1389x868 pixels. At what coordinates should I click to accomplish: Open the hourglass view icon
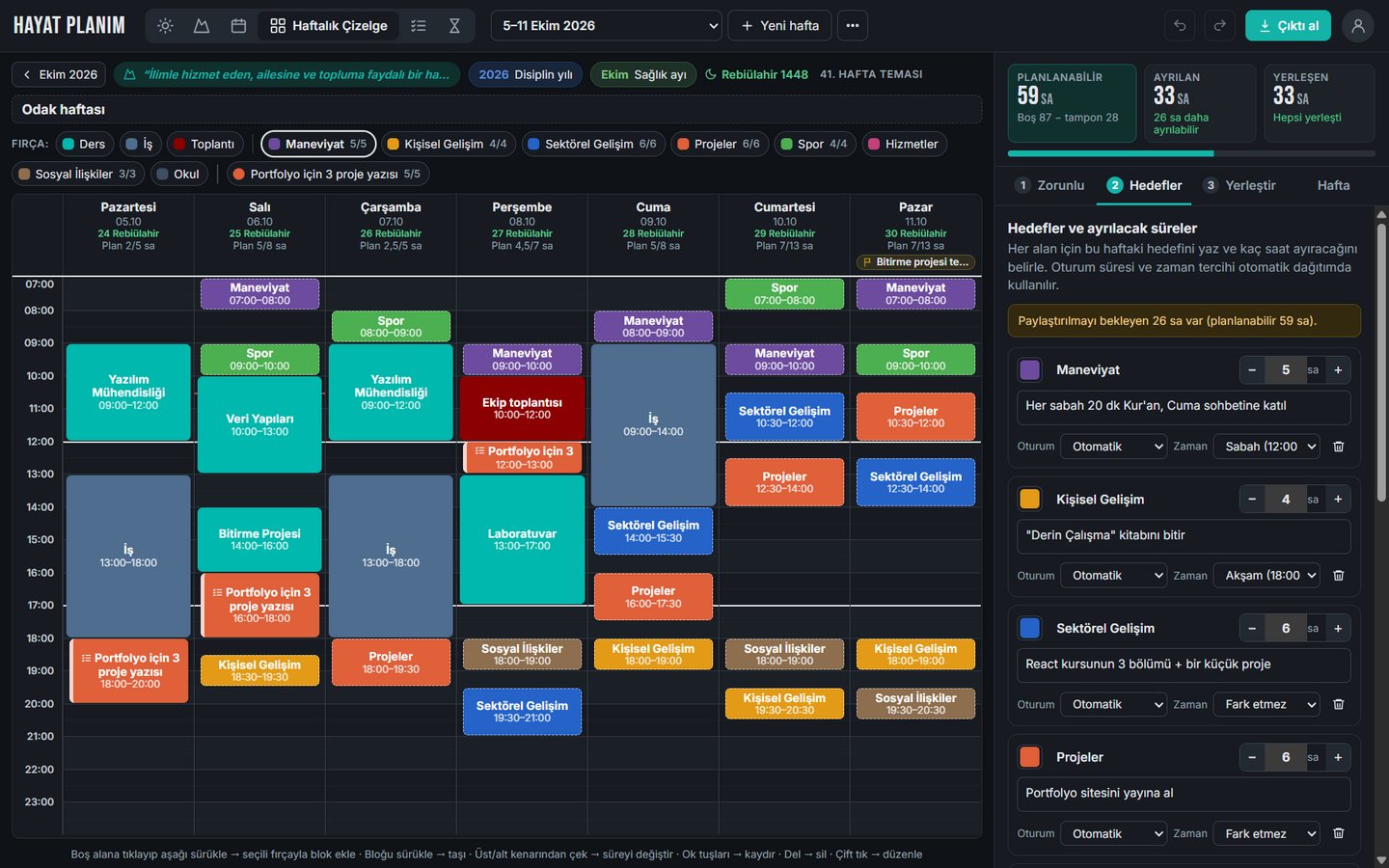tap(454, 26)
